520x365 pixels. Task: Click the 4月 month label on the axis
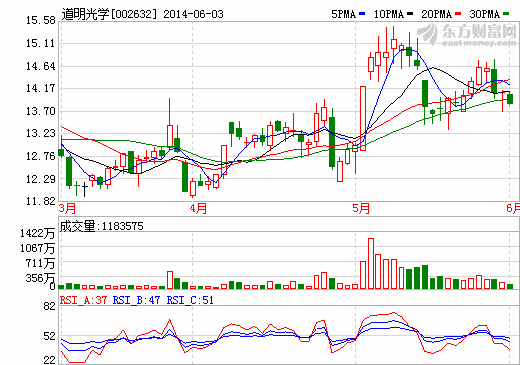point(198,208)
